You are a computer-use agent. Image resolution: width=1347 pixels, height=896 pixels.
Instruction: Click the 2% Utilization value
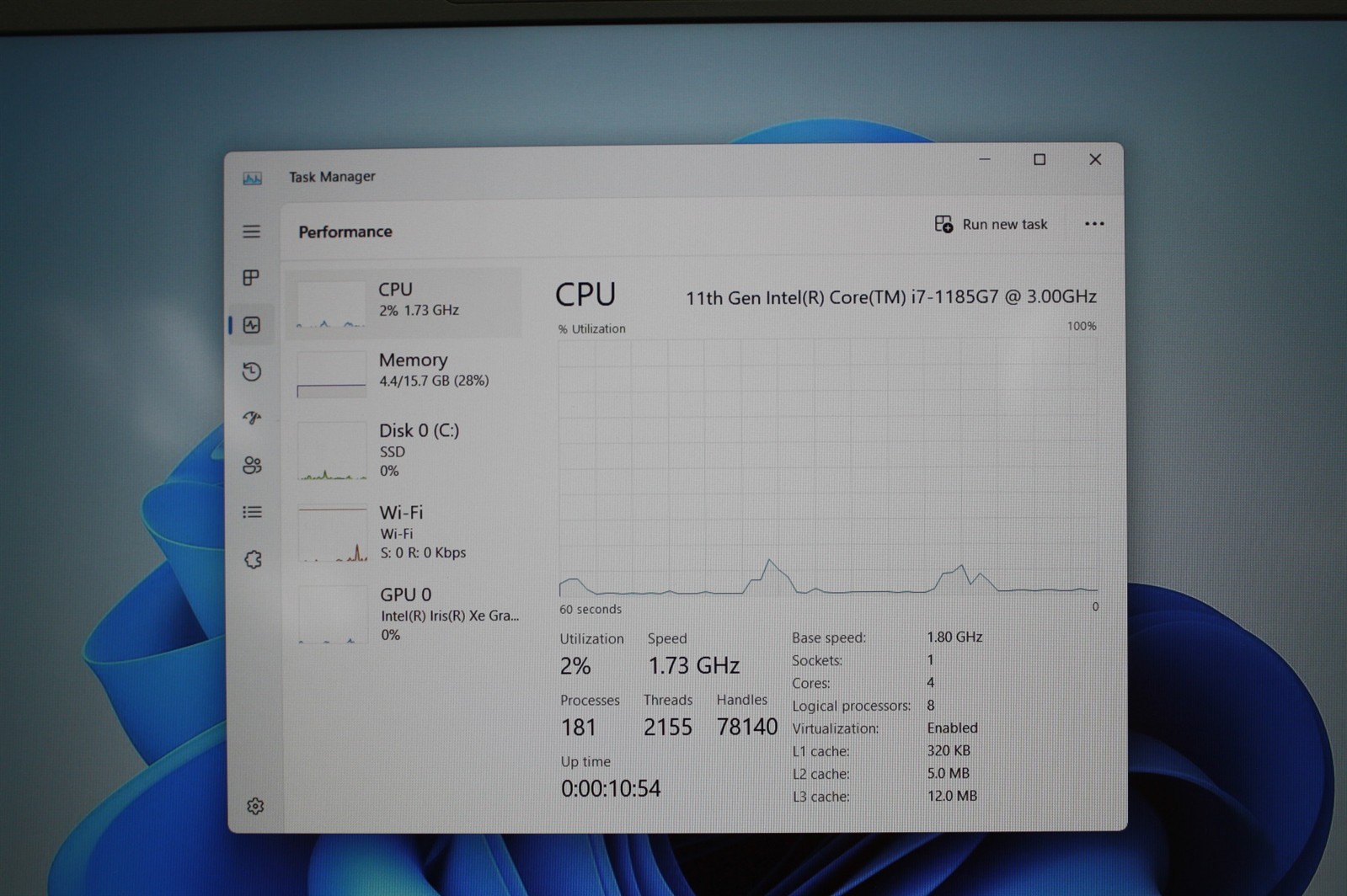pos(575,666)
